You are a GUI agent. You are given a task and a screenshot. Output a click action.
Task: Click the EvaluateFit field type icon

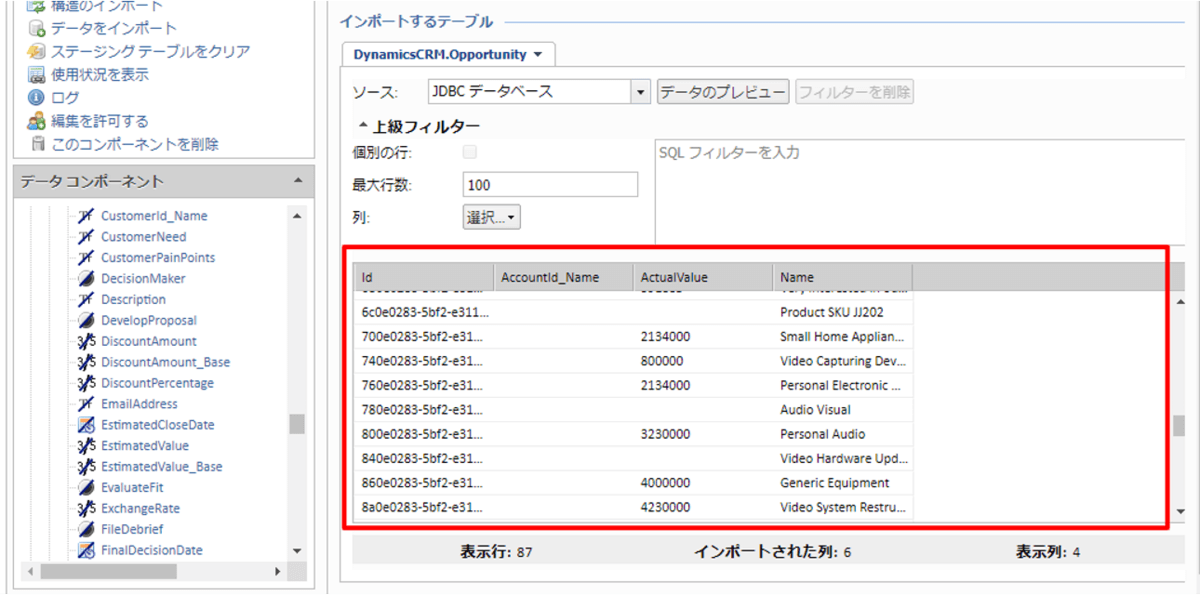(x=86, y=488)
